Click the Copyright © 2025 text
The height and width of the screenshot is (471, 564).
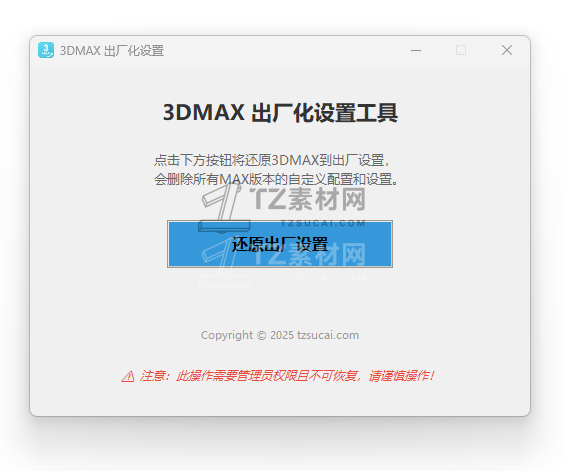(247, 335)
